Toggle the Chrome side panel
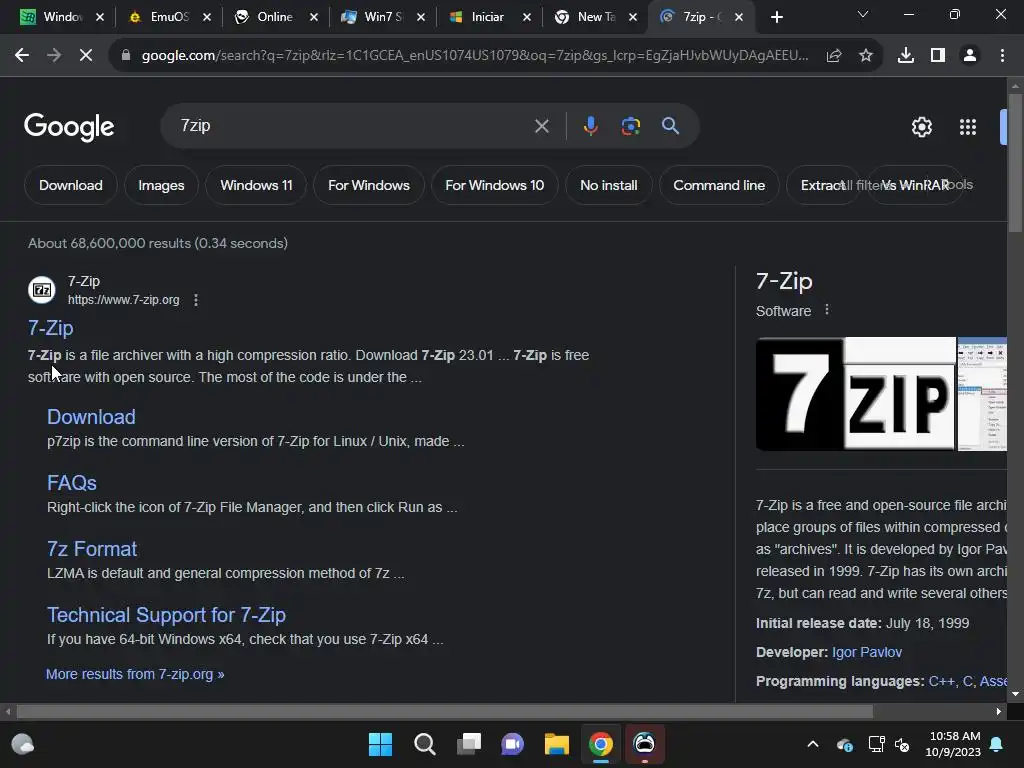Screen dimensions: 1024x768 point(938,56)
